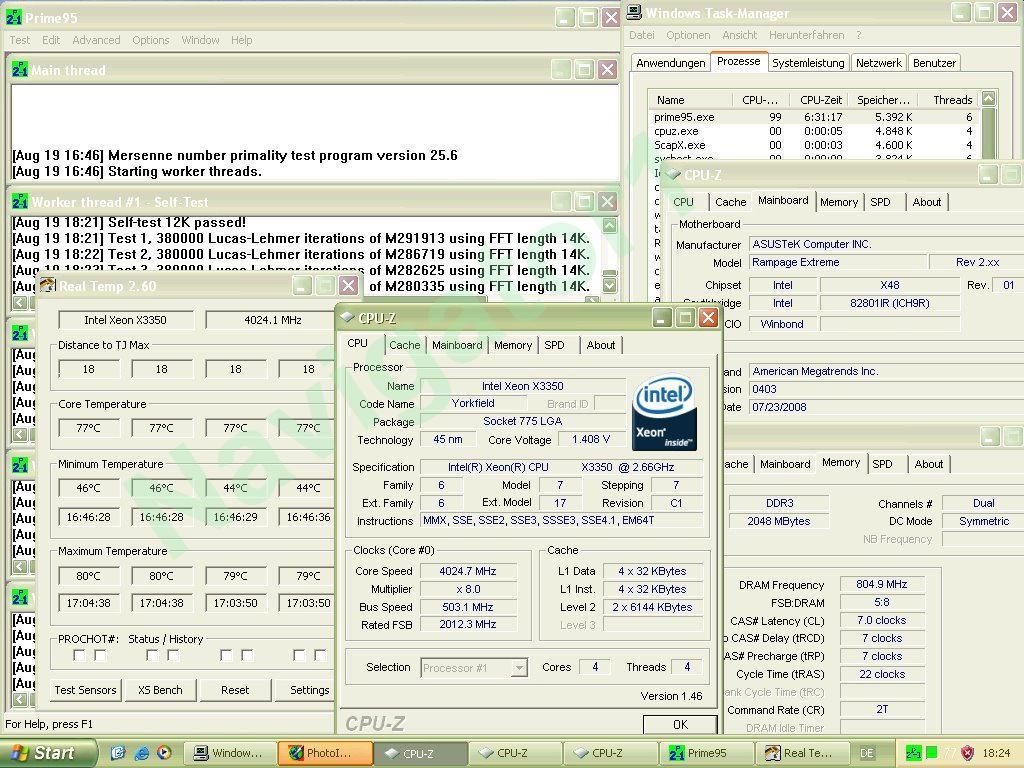Image resolution: width=1024 pixels, height=768 pixels.
Task: Click OK in the CPU-Z window
Action: [680, 724]
